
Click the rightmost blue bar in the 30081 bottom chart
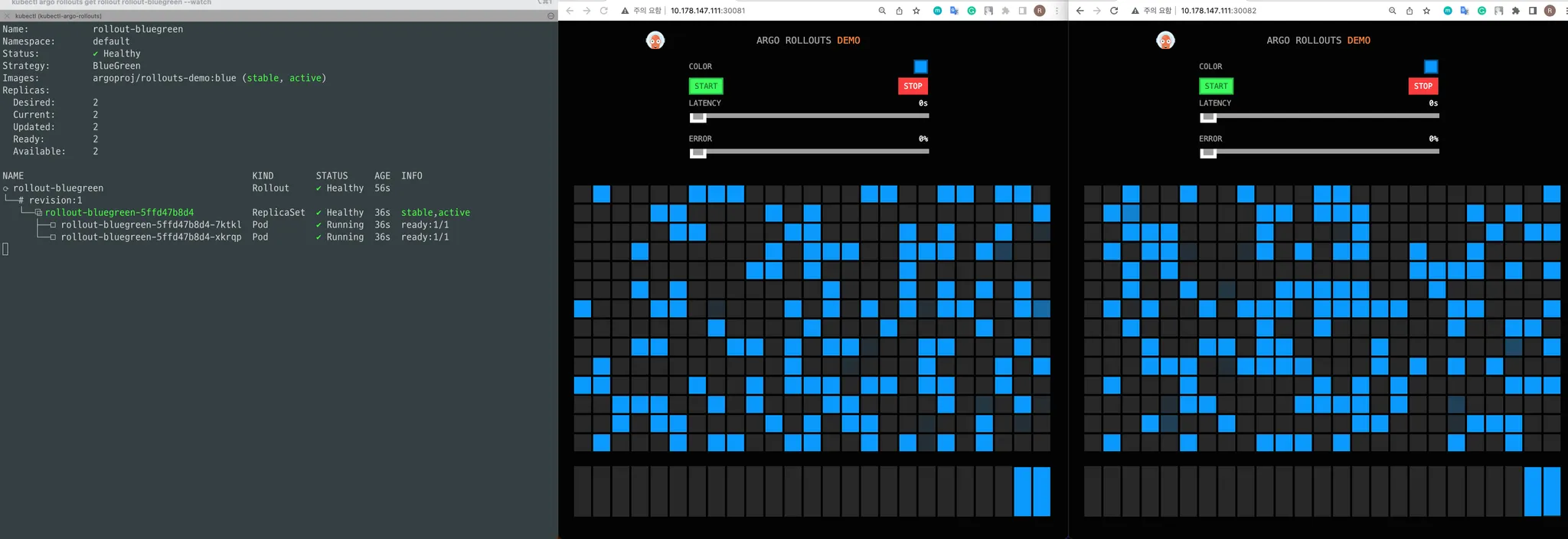click(1041, 492)
